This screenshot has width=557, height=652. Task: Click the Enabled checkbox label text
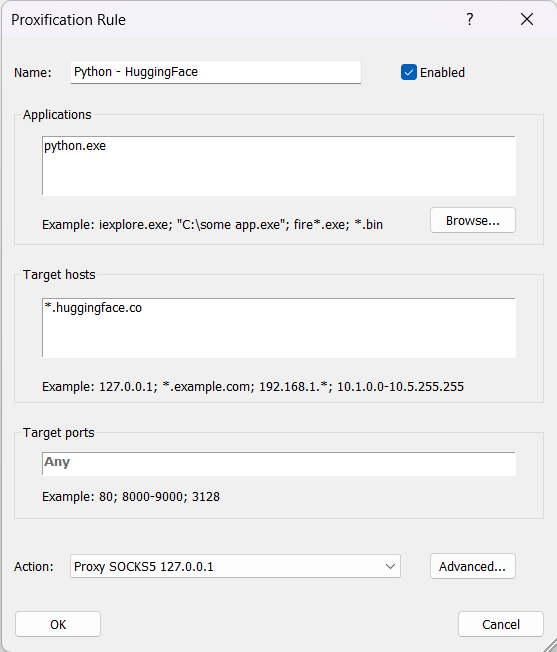[442, 72]
